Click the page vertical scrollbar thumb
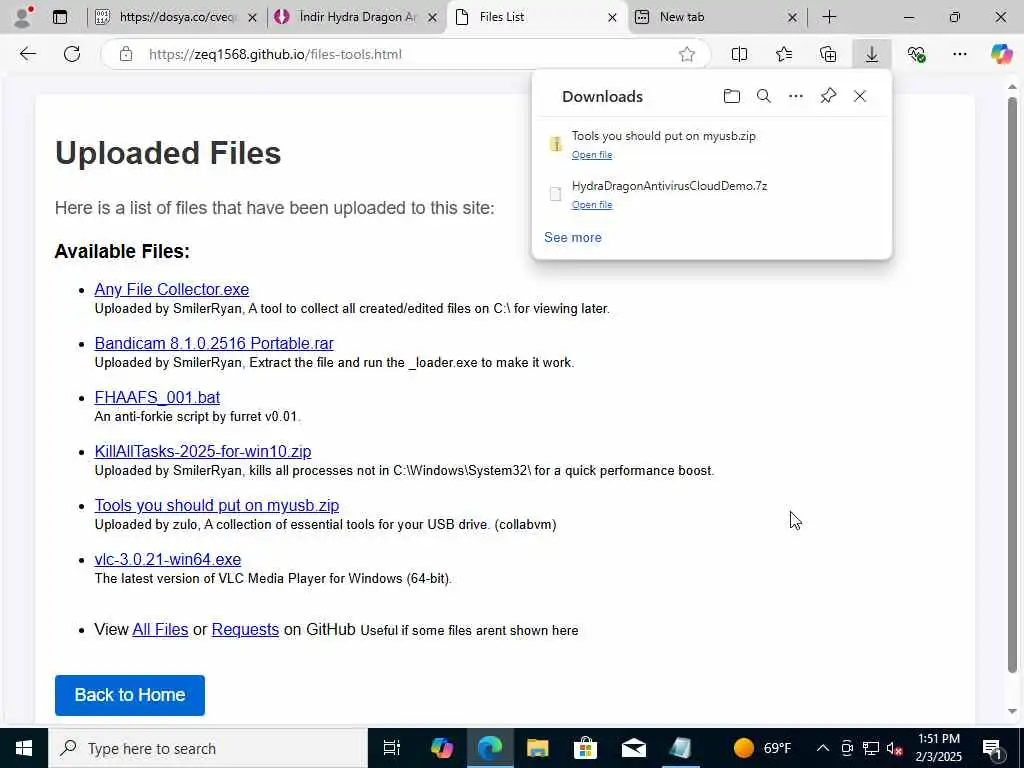This screenshot has width=1024, height=768. coord(1012,385)
